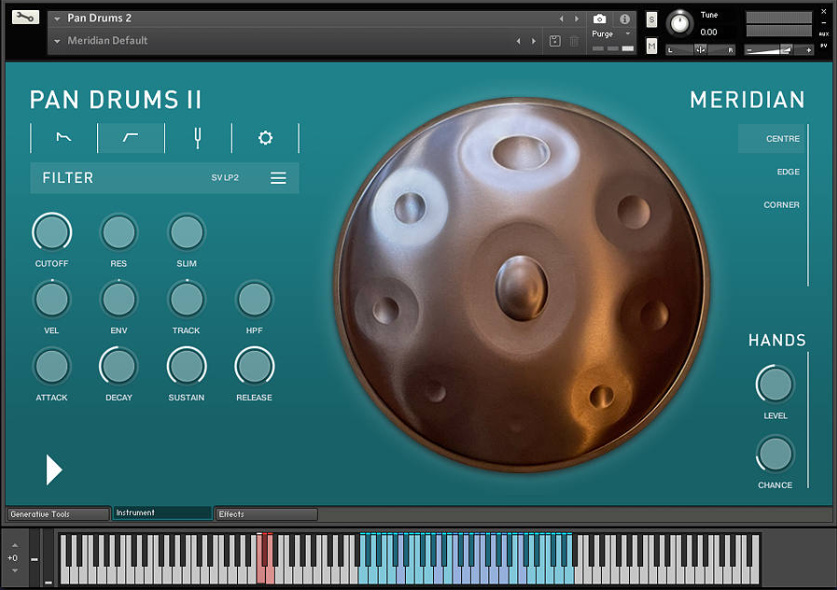Click the RES knob
837x590 pixels.
click(x=119, y=232)
